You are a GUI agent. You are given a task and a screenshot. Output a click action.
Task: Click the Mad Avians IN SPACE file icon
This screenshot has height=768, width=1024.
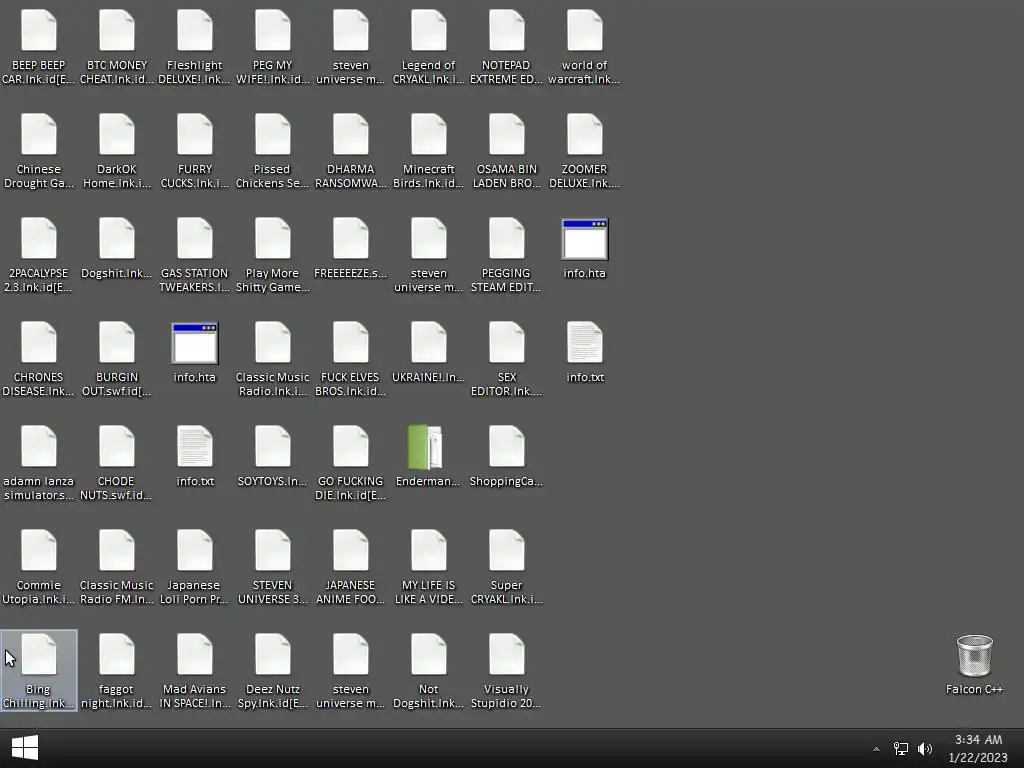[195, 654]
